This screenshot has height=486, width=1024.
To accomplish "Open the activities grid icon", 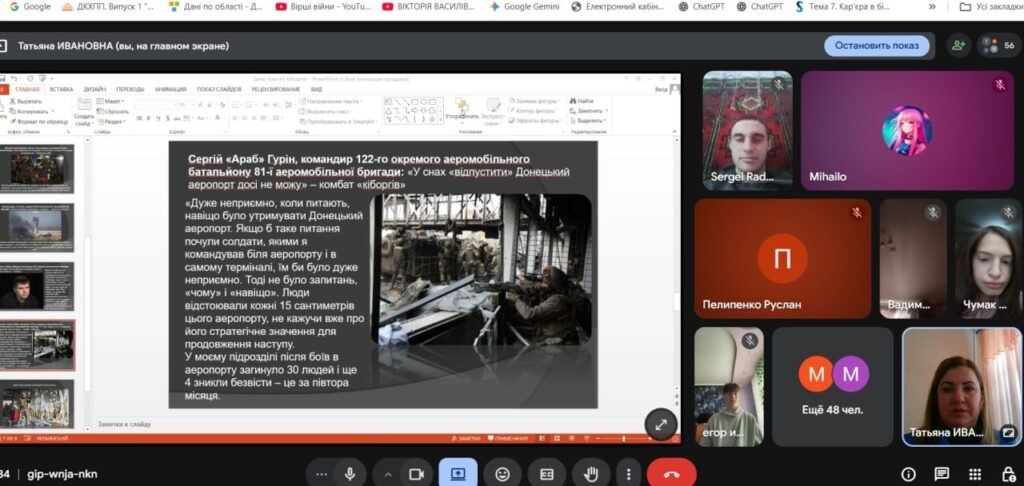I will pyautogui.click(x=974, y=474).
